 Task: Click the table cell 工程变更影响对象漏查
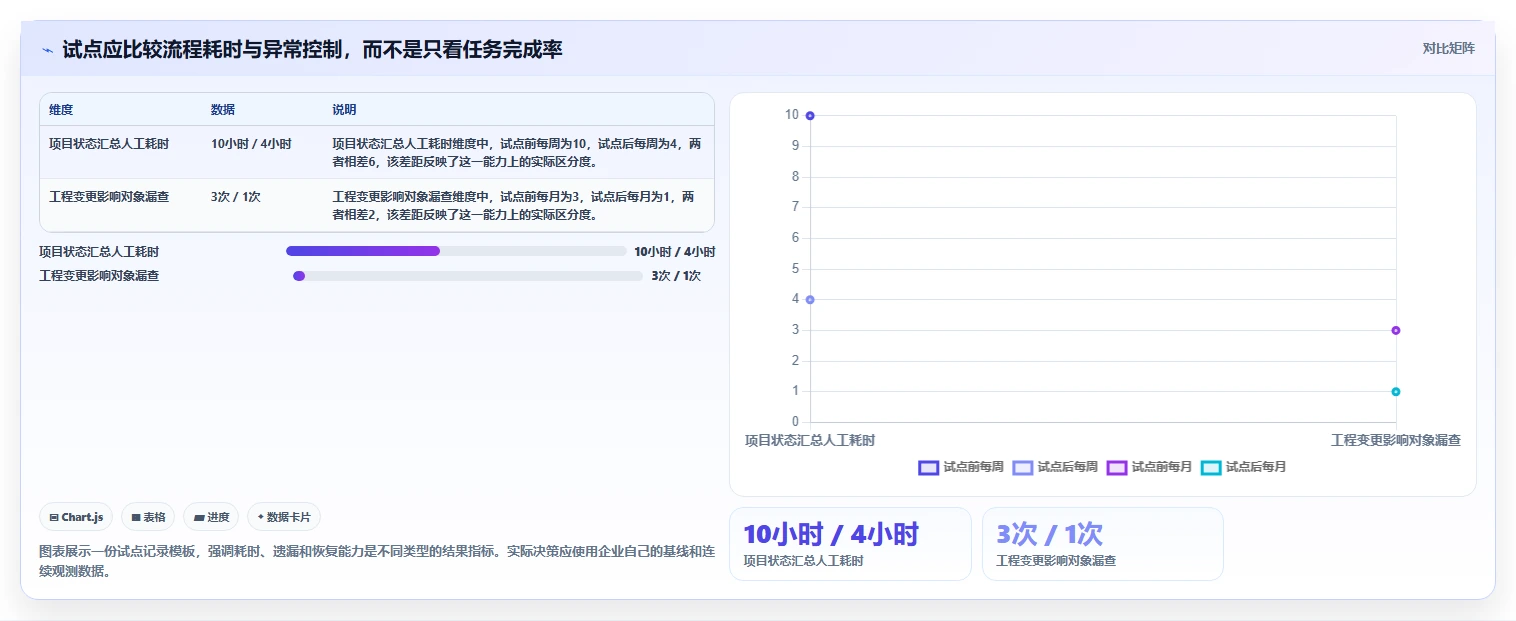(x=109, y=197)
